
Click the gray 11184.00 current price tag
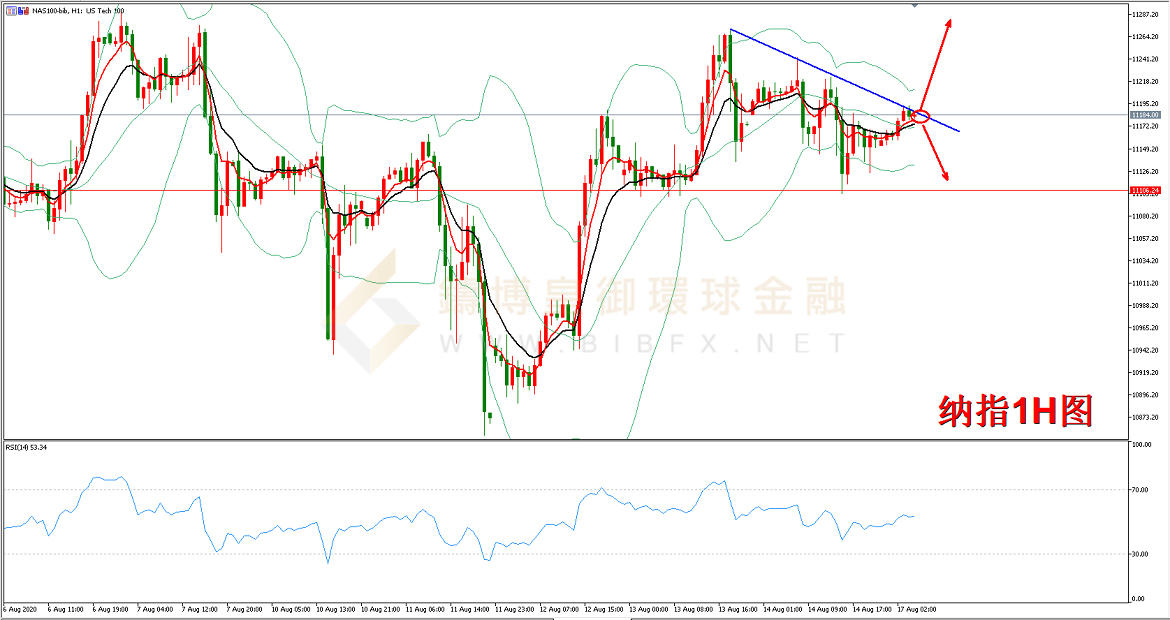click(x=1145, y=115)
